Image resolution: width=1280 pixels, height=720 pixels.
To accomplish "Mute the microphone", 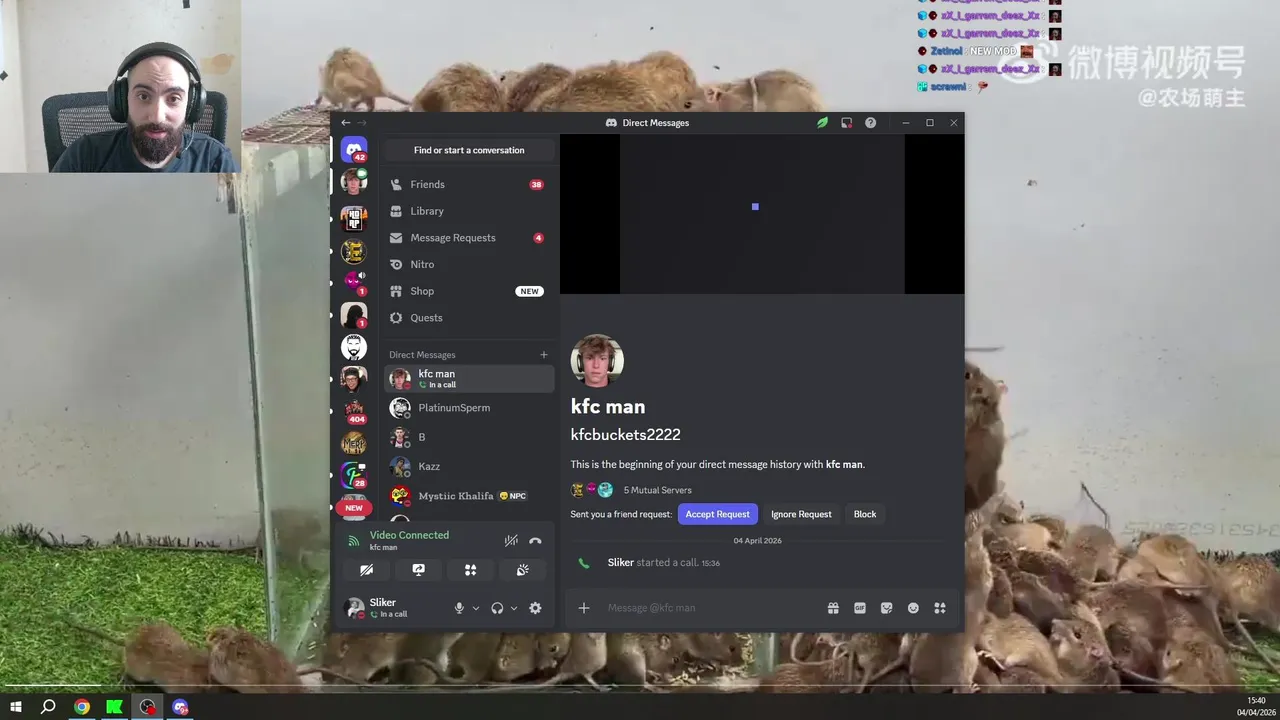I will (459, 608).
